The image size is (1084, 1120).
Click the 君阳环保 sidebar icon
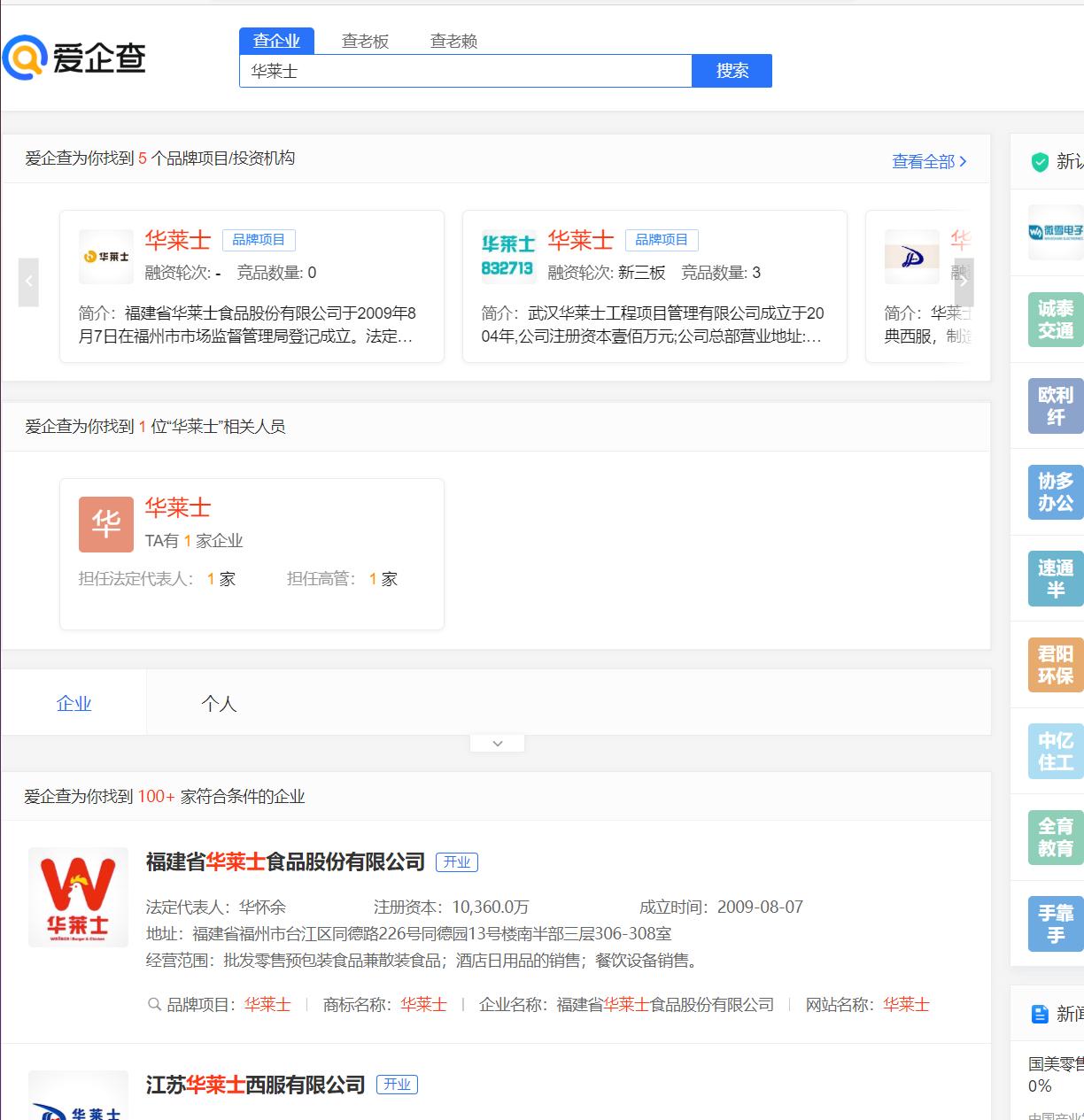1055,665
